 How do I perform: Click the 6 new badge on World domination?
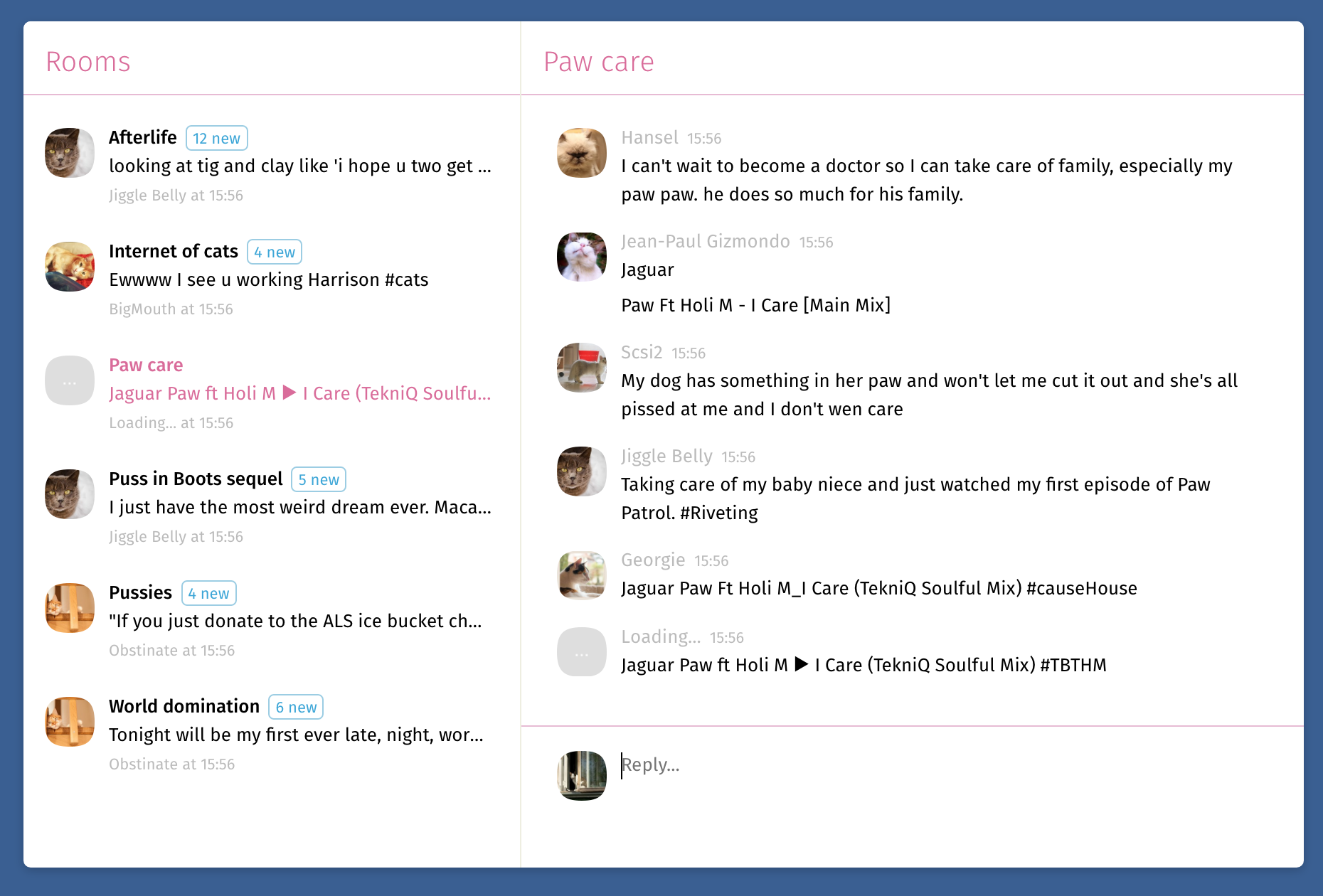point(296,707)
